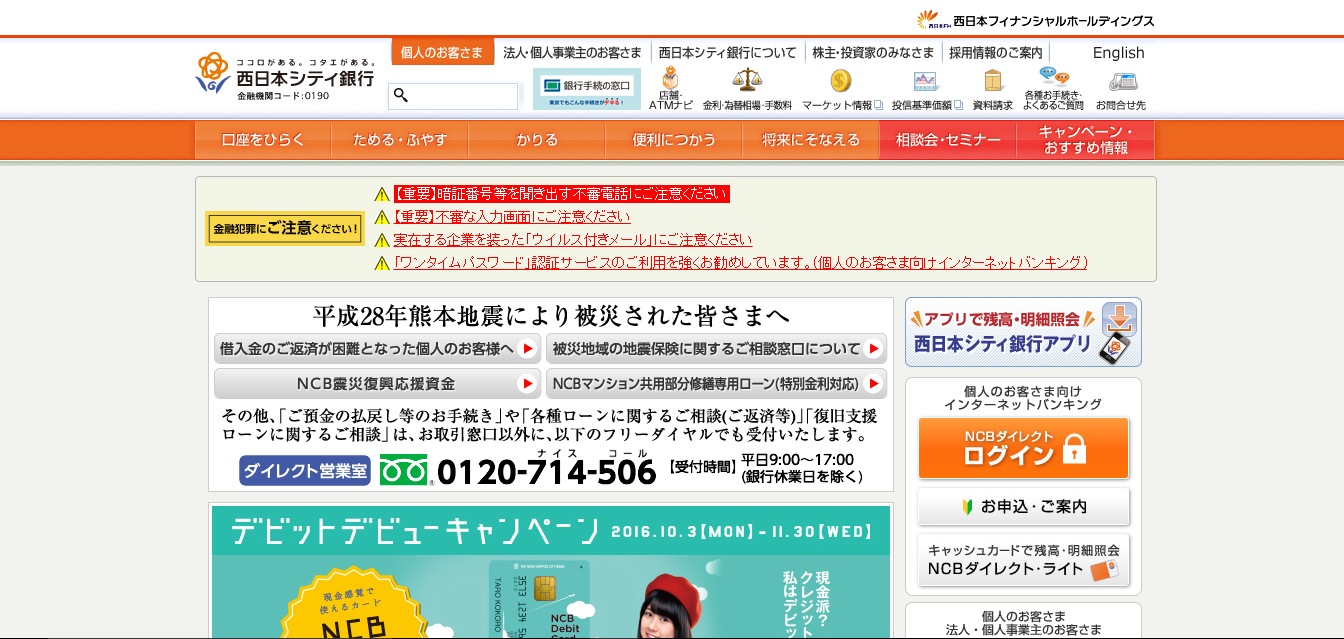The height and width of the screenshot is (639, 1344).
Task: Open マーケット情報 coin icon
Action: (842, 88)
